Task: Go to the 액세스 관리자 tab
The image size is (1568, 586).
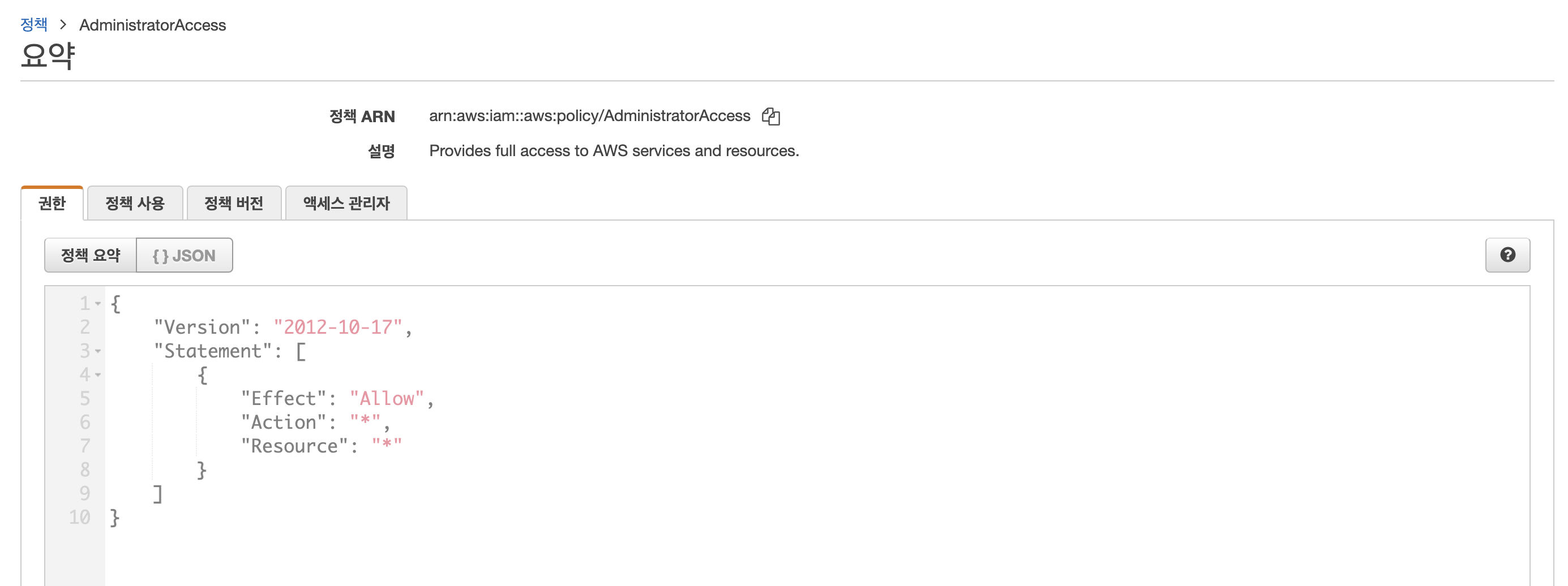Action: click(346, 203)
